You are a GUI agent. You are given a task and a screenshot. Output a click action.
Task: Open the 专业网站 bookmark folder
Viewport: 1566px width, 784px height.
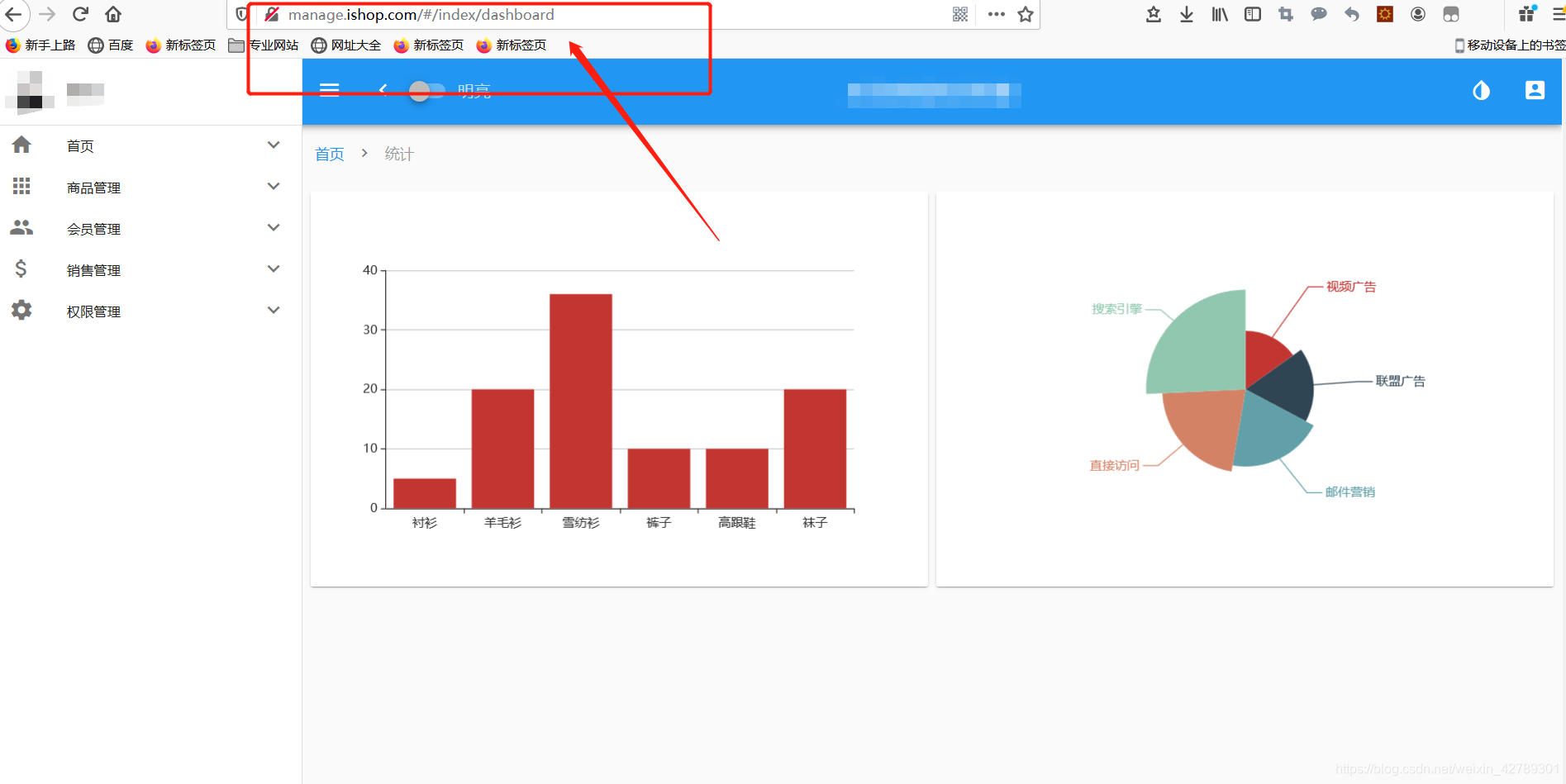click(264, 45)
